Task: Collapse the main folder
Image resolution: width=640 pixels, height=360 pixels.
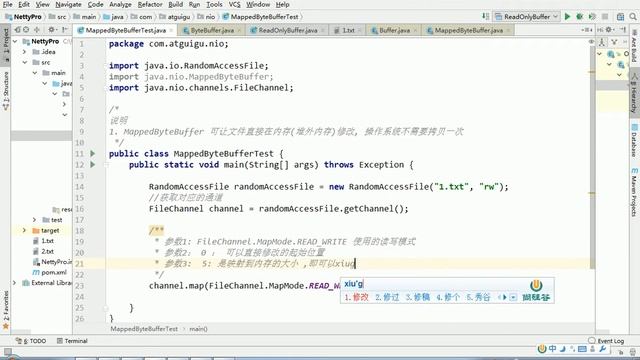Action: tap(35, 73)
